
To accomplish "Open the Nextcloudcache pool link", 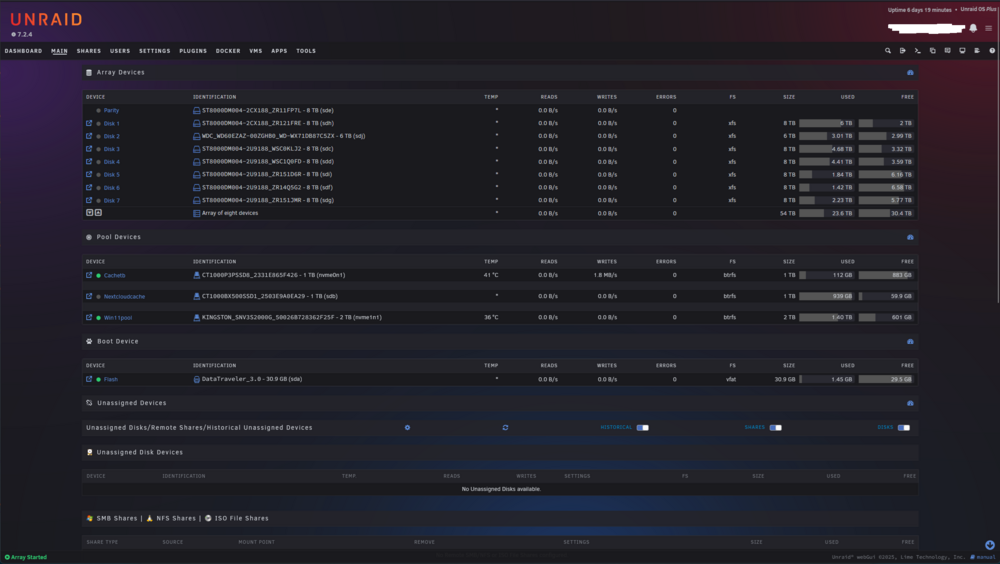I will [124, 297].
